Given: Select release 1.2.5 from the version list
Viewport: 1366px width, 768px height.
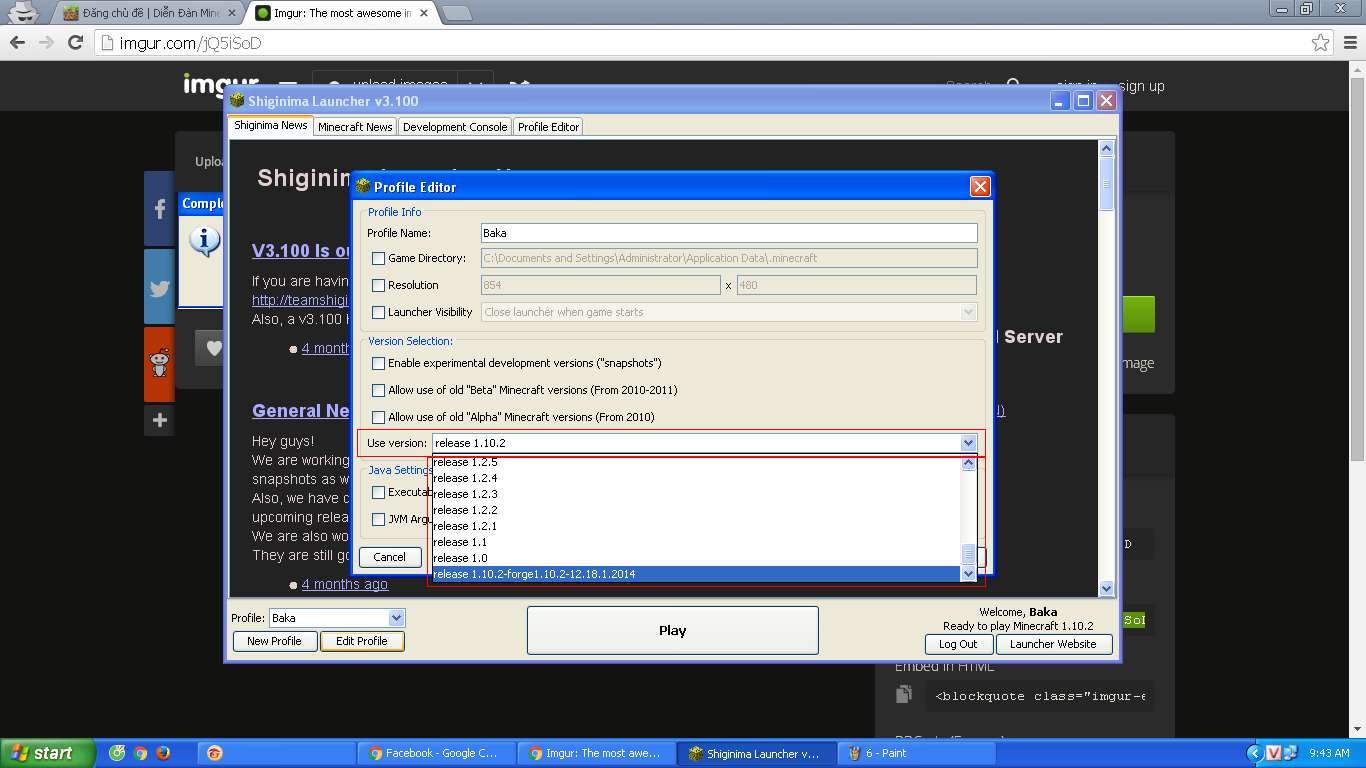Looking at the screenshot, I should click(694, 462).
